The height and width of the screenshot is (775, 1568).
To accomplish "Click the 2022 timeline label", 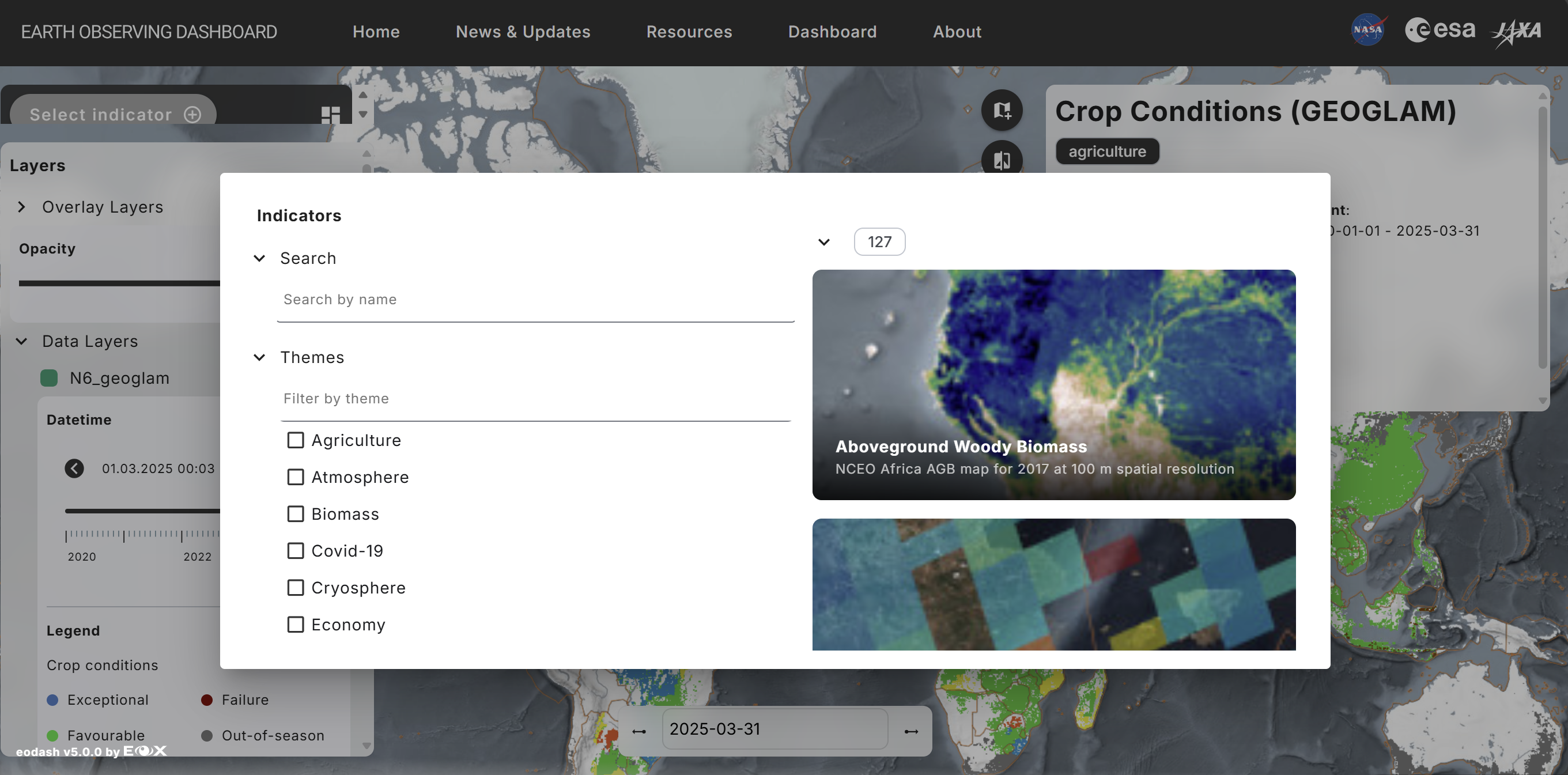I will point(198,557).
